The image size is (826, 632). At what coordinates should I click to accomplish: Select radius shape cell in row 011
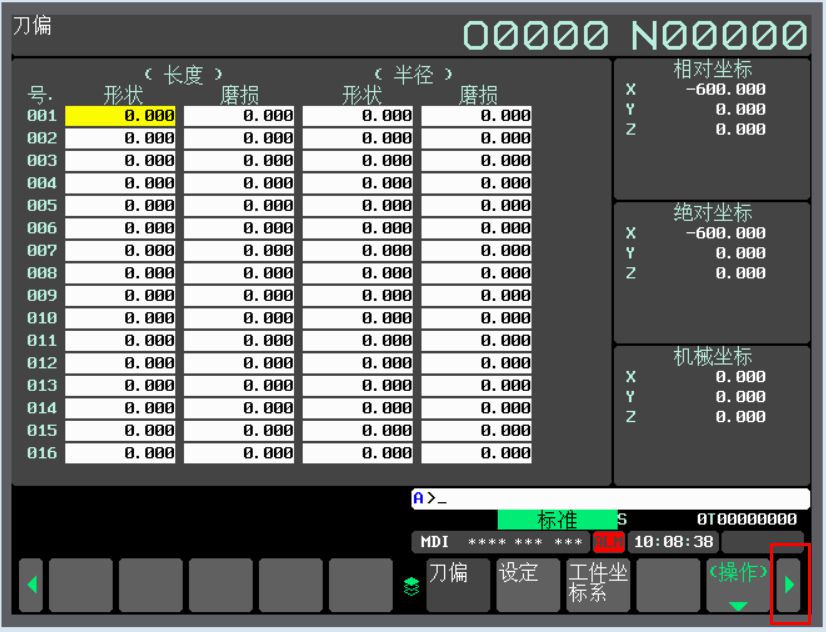point(358,341)
